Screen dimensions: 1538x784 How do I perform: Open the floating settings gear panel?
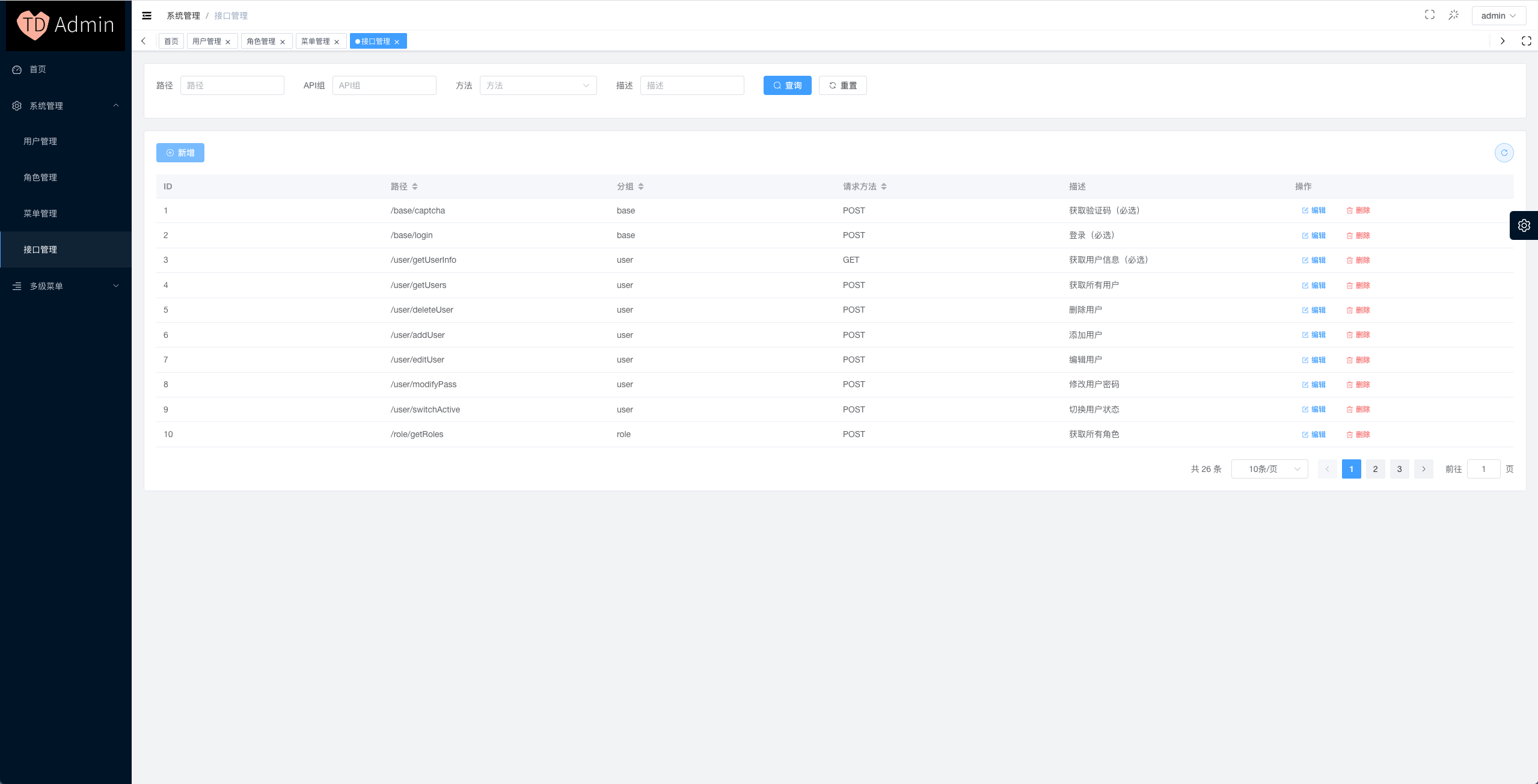pyautogui.click(x=1524, y=225)
